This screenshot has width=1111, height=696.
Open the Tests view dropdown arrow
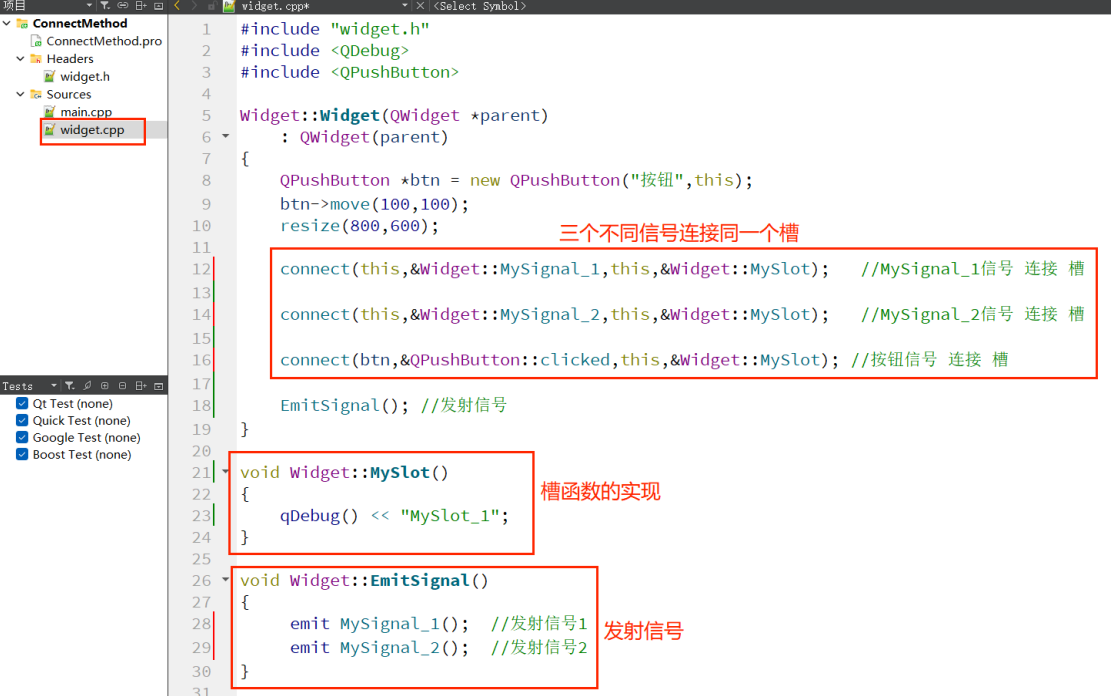pyautogui.click(x=54, y=386)
